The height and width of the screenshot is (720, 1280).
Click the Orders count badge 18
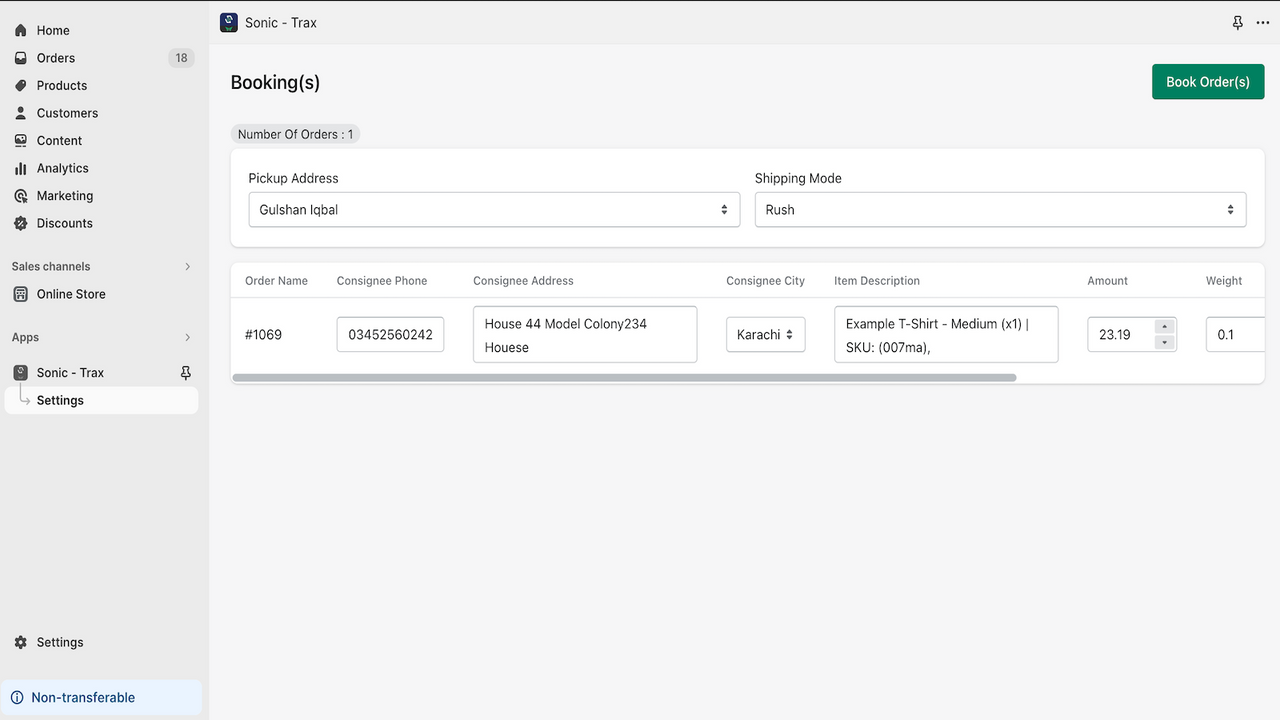pyautogui.click(x=181, y=58)
